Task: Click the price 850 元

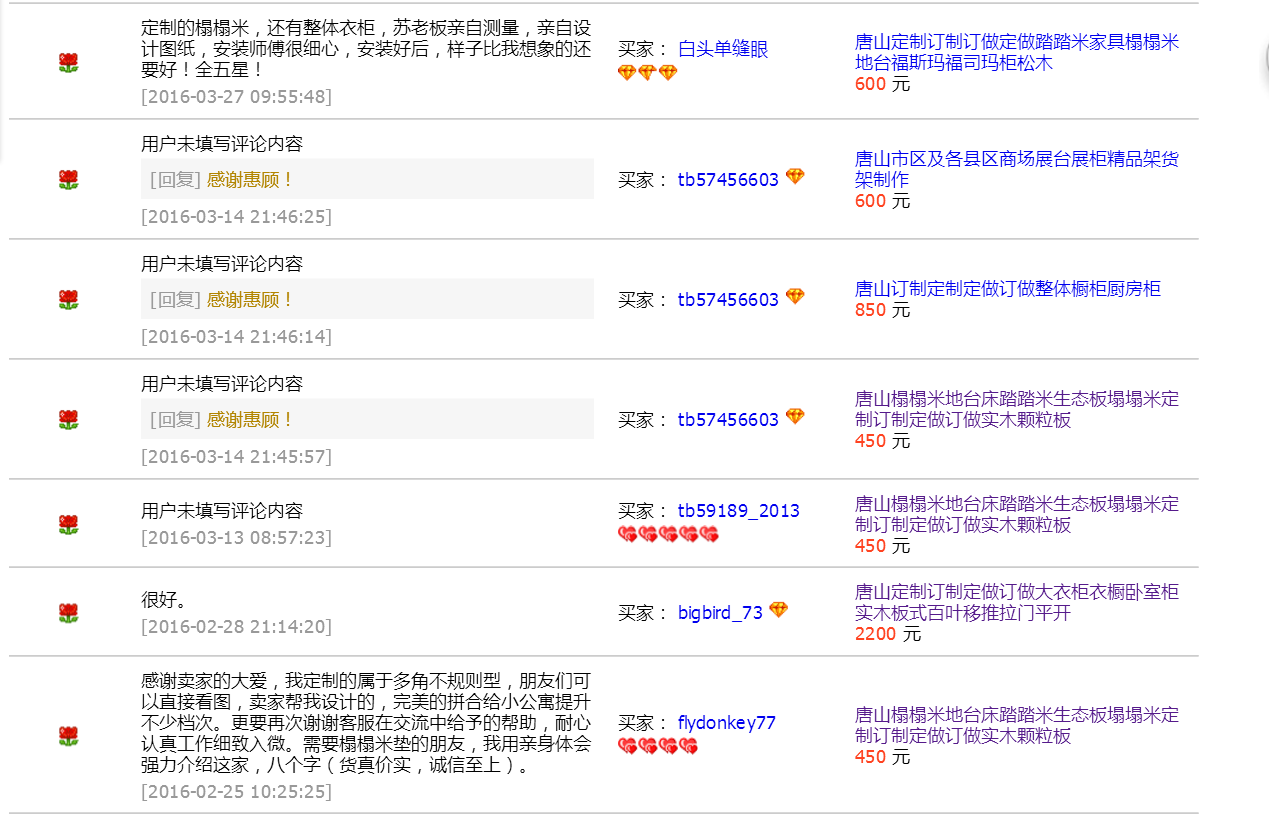Action: [x=883, y=310]
